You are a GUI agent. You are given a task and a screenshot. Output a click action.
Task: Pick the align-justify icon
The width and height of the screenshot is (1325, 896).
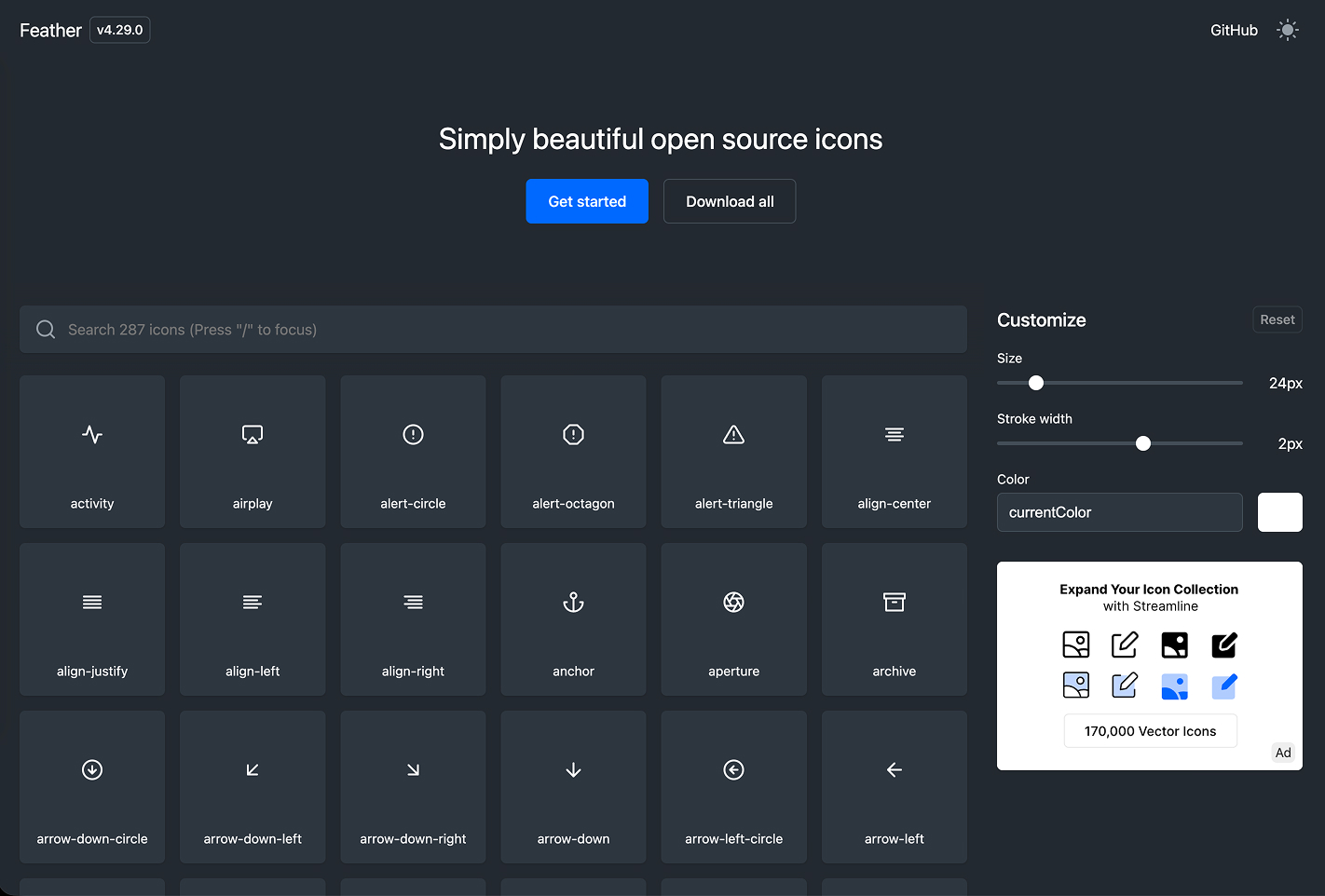point(92,619)
